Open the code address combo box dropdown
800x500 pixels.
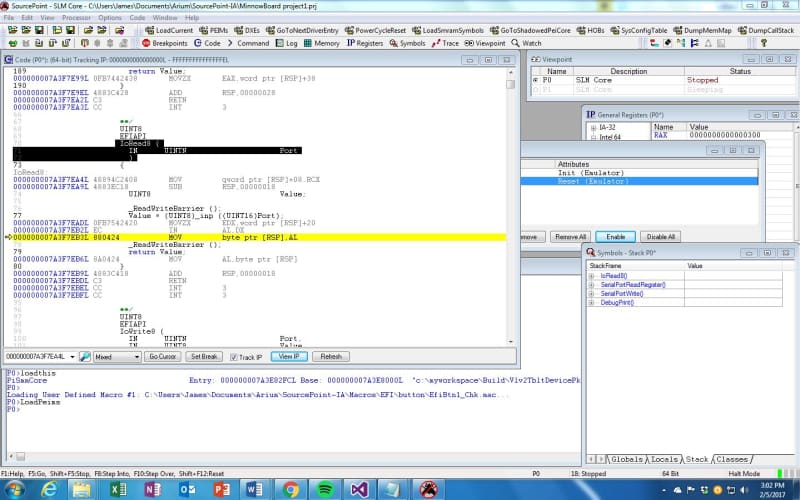[72, 357]
